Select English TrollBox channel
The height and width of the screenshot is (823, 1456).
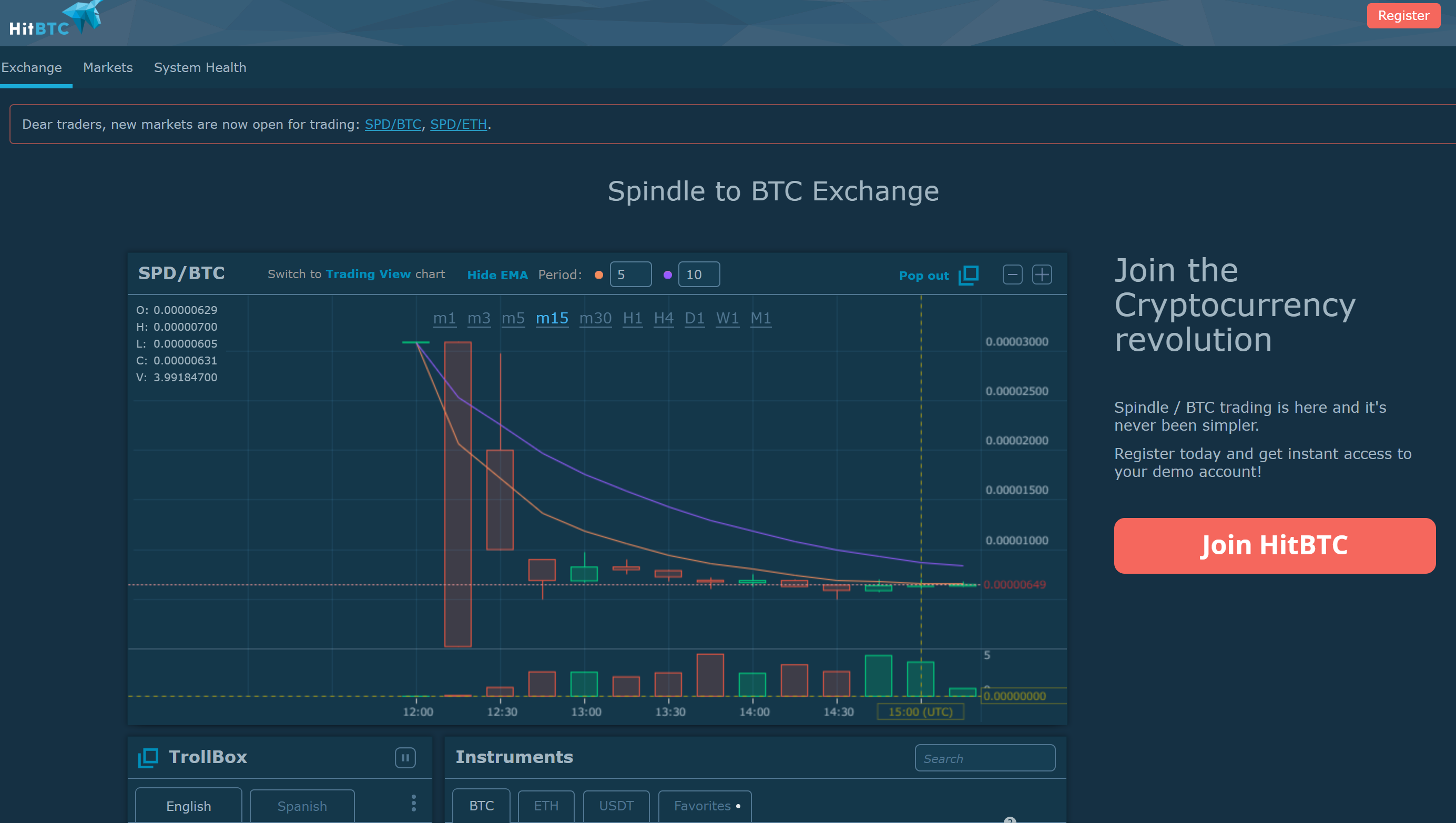pyautogui.click(x=189, y=806)
